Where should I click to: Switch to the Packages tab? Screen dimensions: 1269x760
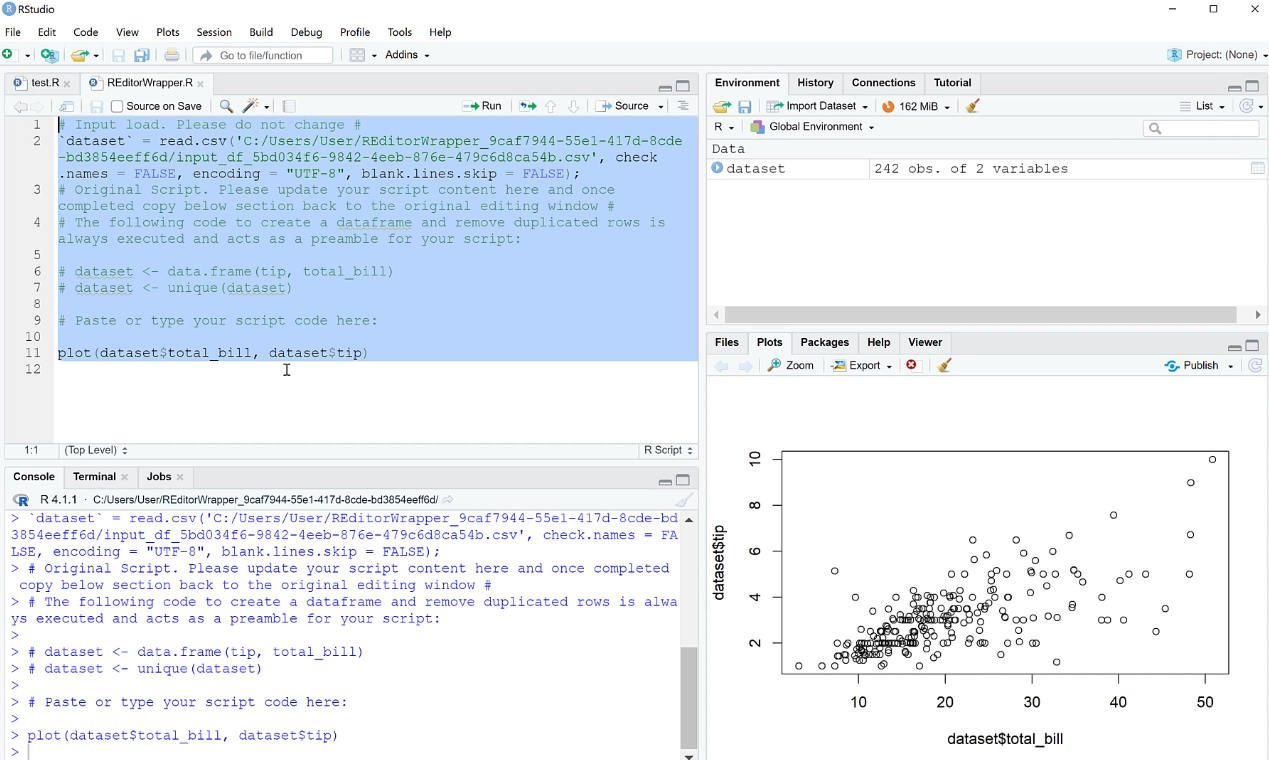tap(825, 342)
